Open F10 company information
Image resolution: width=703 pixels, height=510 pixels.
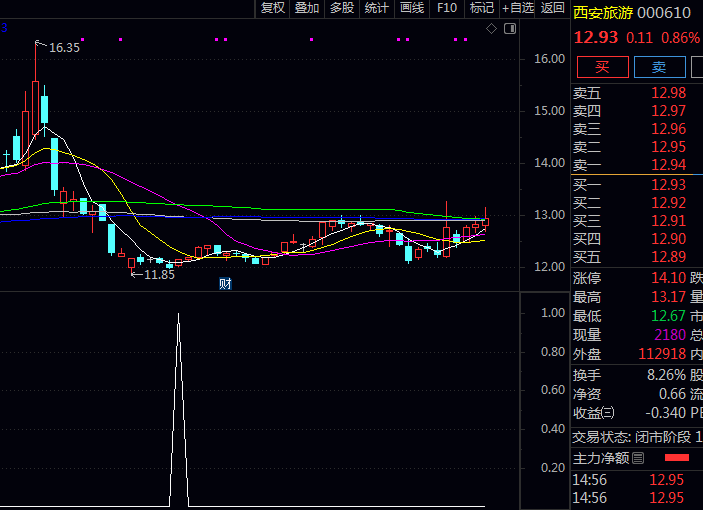tap(447, 8)
